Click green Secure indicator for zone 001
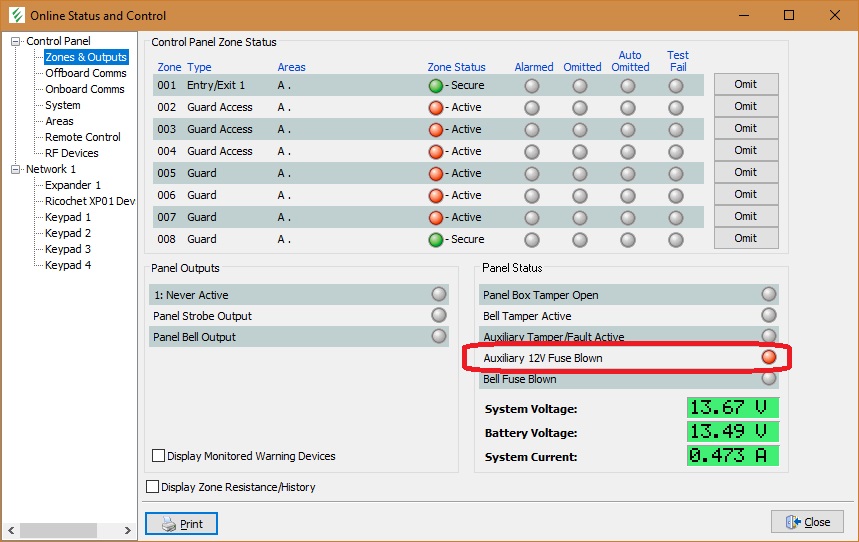859x542 pixels. click(x=436, y=86)
